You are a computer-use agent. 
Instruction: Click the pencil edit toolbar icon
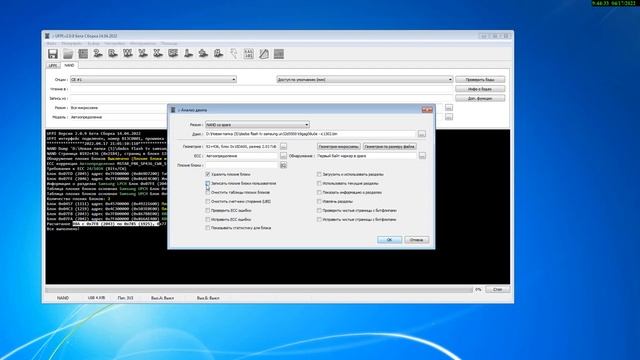click(x=264, y=54)
